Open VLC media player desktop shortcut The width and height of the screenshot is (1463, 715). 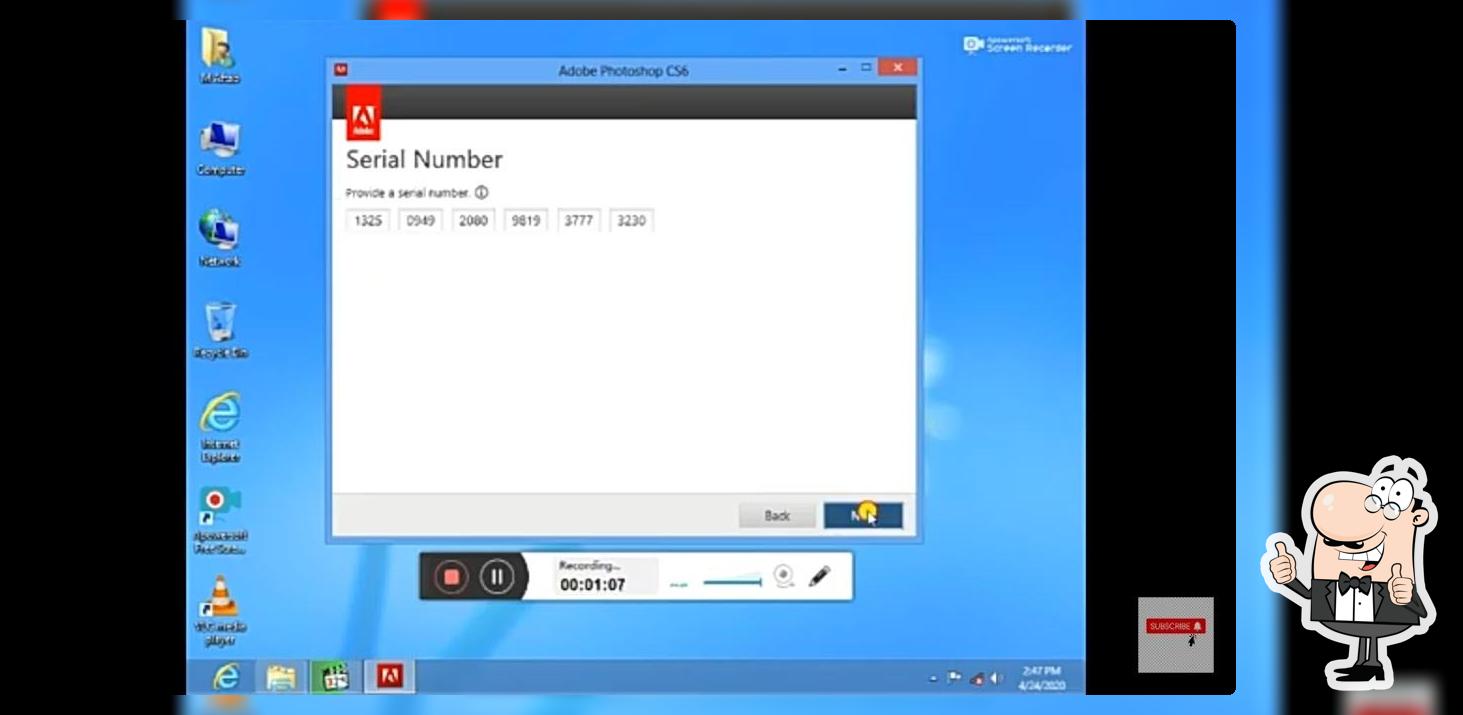pos(220,610)
